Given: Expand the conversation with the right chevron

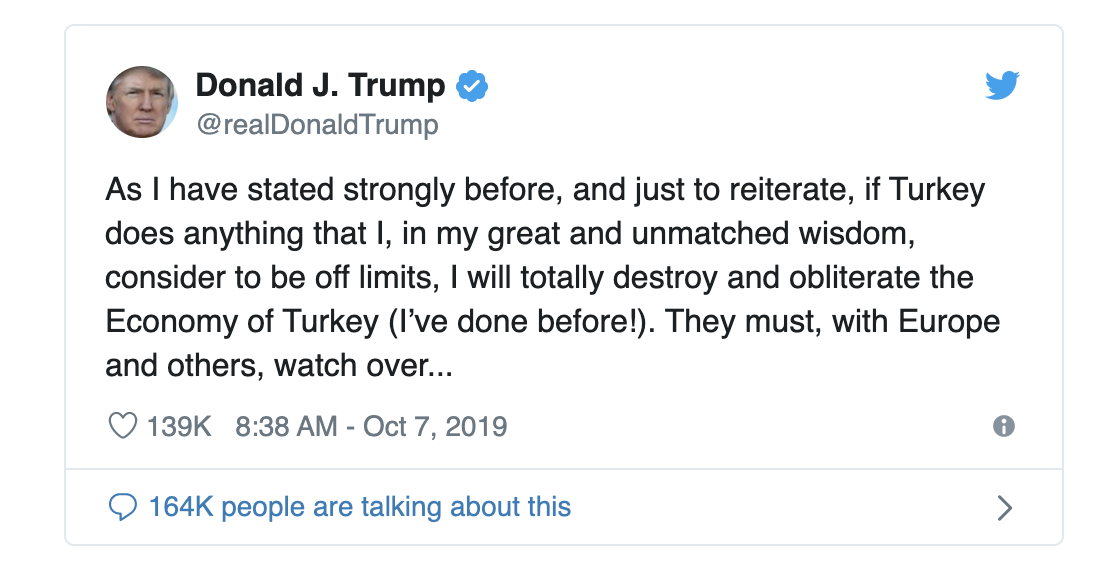Looking at the screenshot, I should click(1005, 508).
